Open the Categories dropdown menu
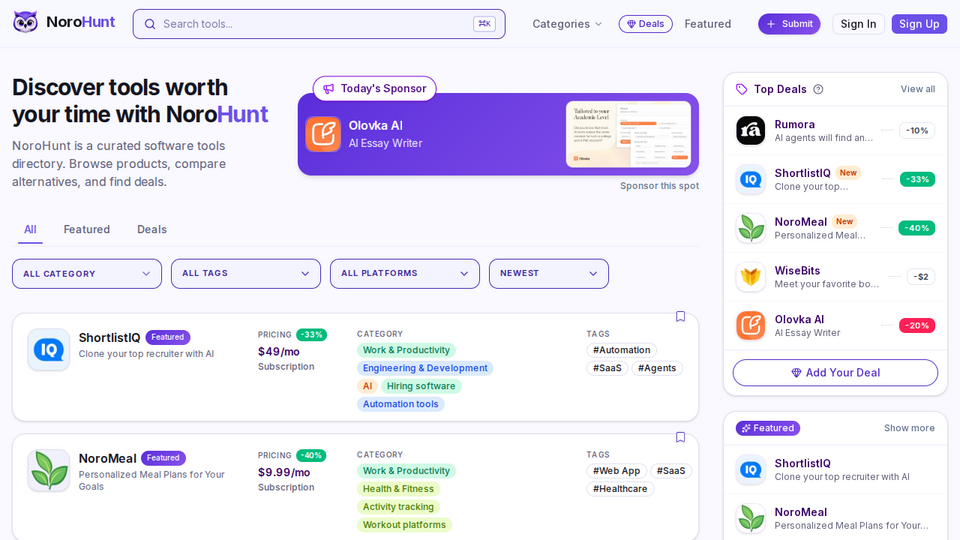The image size is (960, 540). click(567, 24)
